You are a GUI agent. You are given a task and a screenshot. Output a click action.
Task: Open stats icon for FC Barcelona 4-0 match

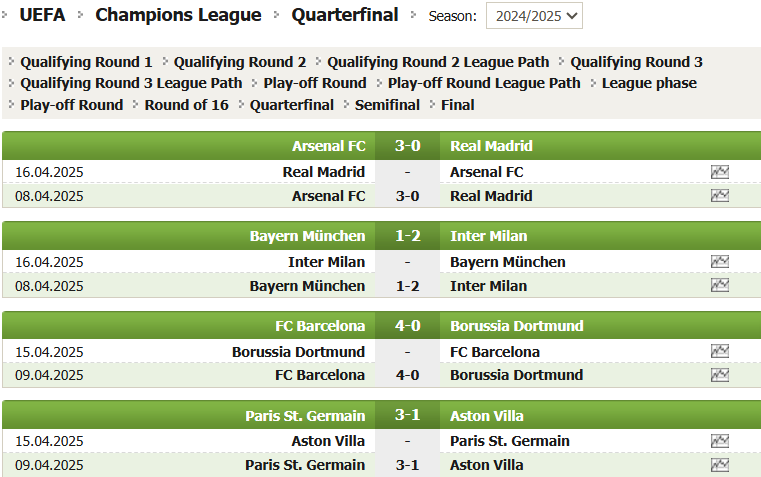(x=720, y=375)
